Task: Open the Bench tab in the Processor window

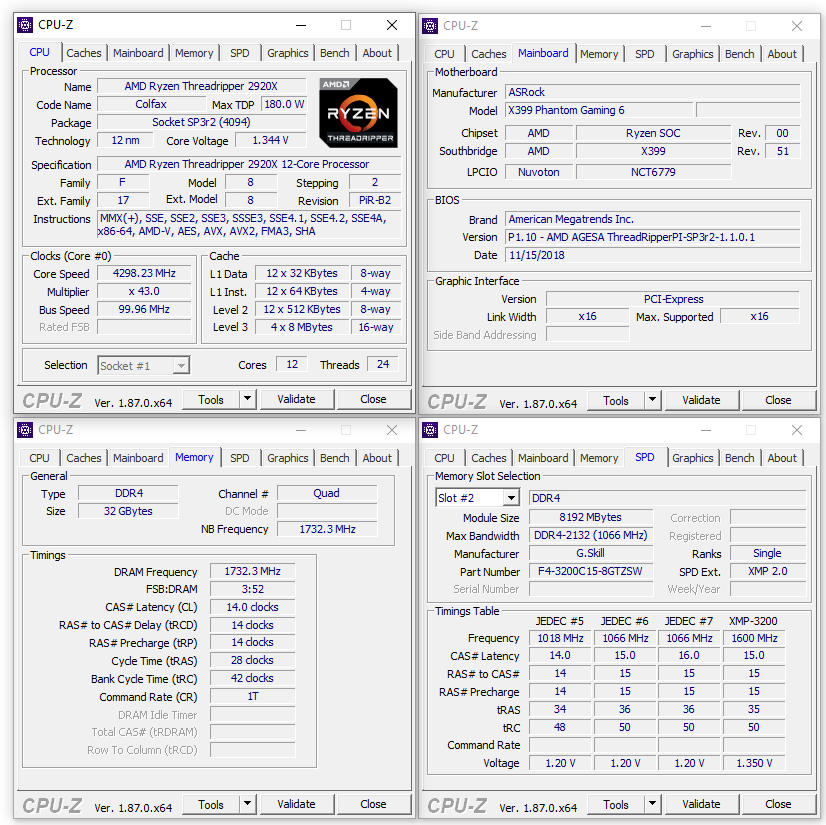Action: (x=335, y=53)
